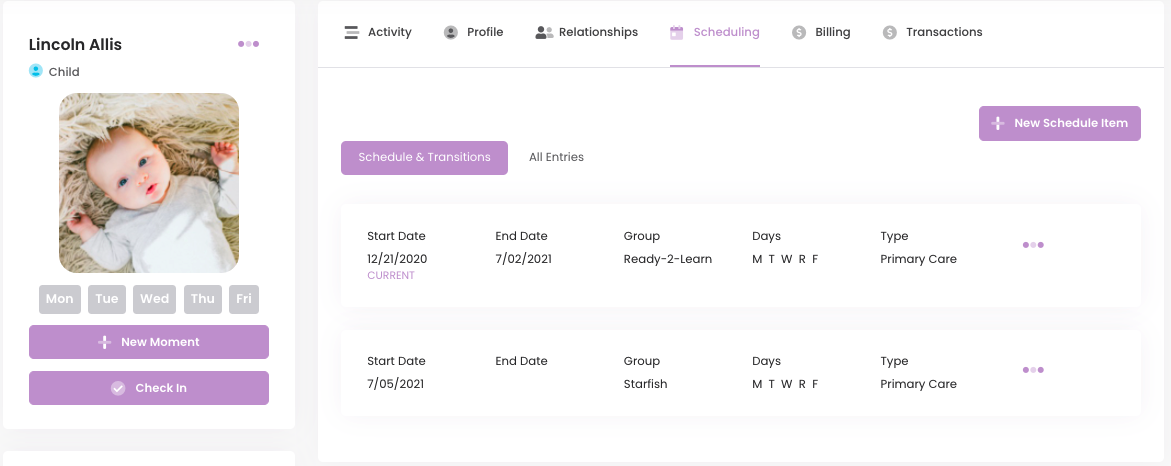Click the Ready-2-Learn group name
This screenshot has height=466, width=1171.
tap(668, 259)
